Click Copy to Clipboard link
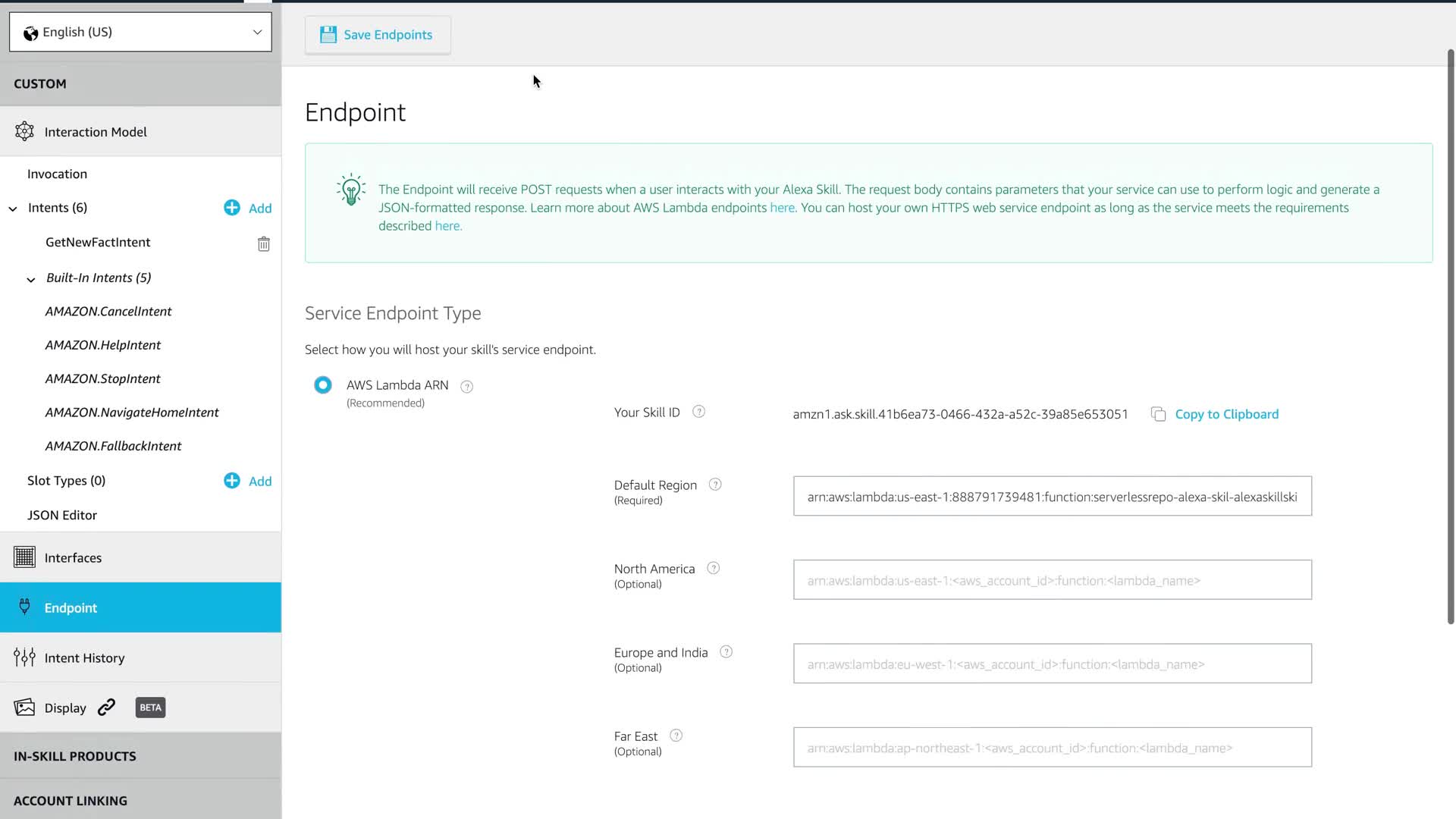 (1226, 414)
